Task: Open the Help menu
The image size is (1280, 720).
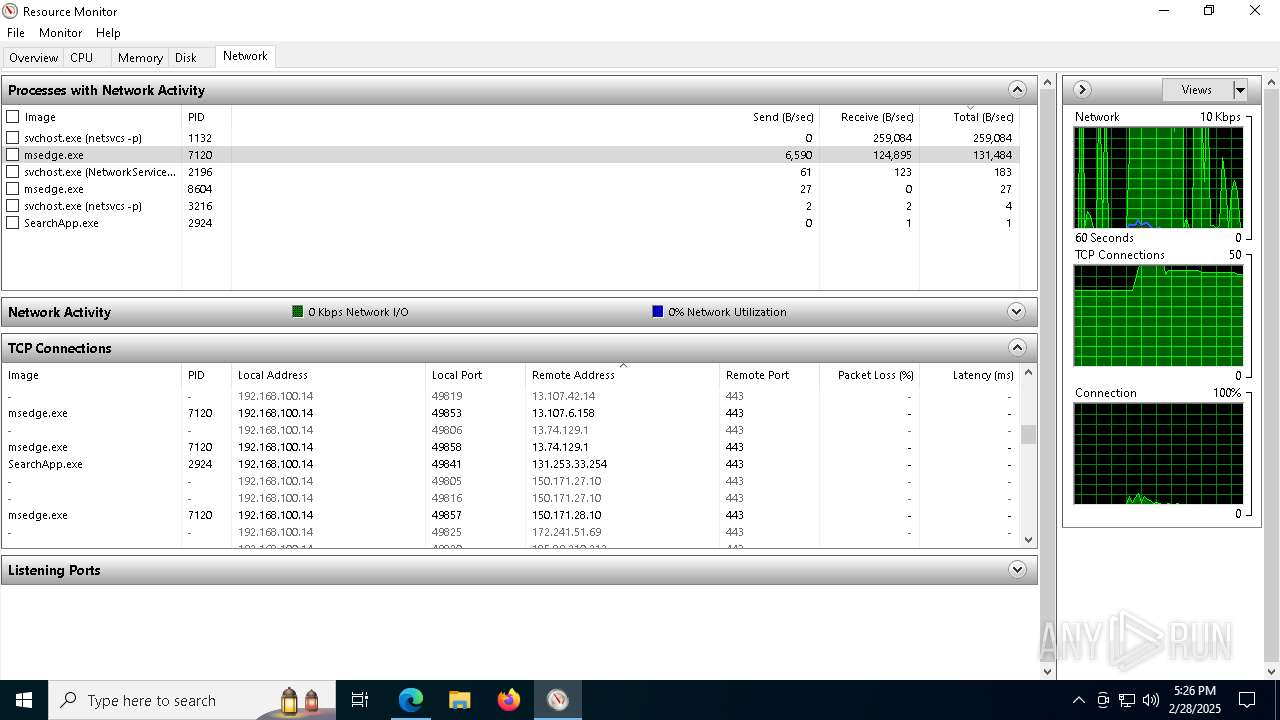Action: point(108,33)
